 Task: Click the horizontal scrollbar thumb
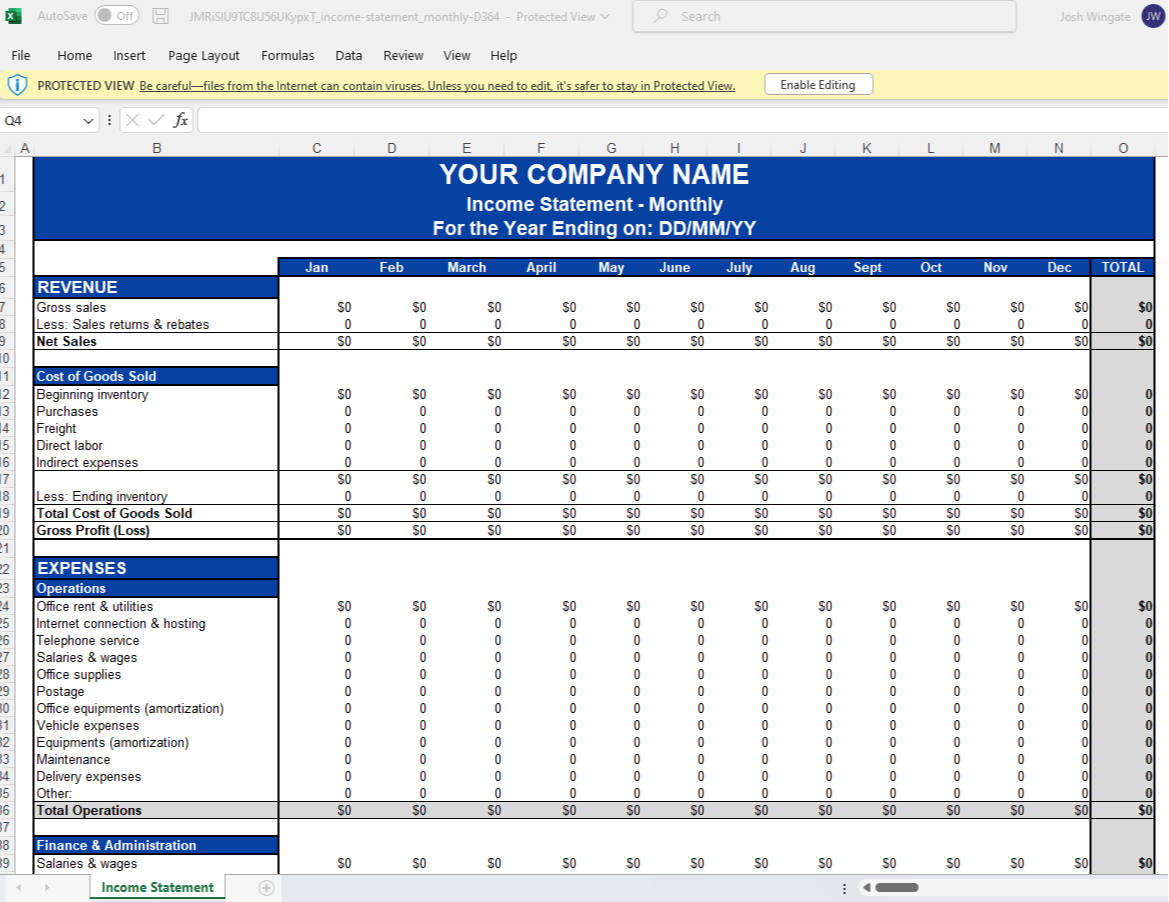click(896, 888)
